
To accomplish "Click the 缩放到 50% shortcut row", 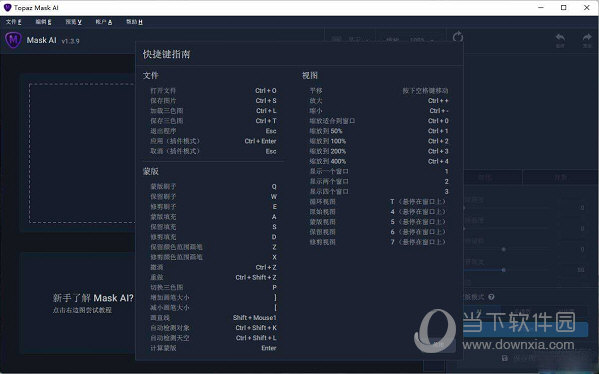I will pos(379,131).
